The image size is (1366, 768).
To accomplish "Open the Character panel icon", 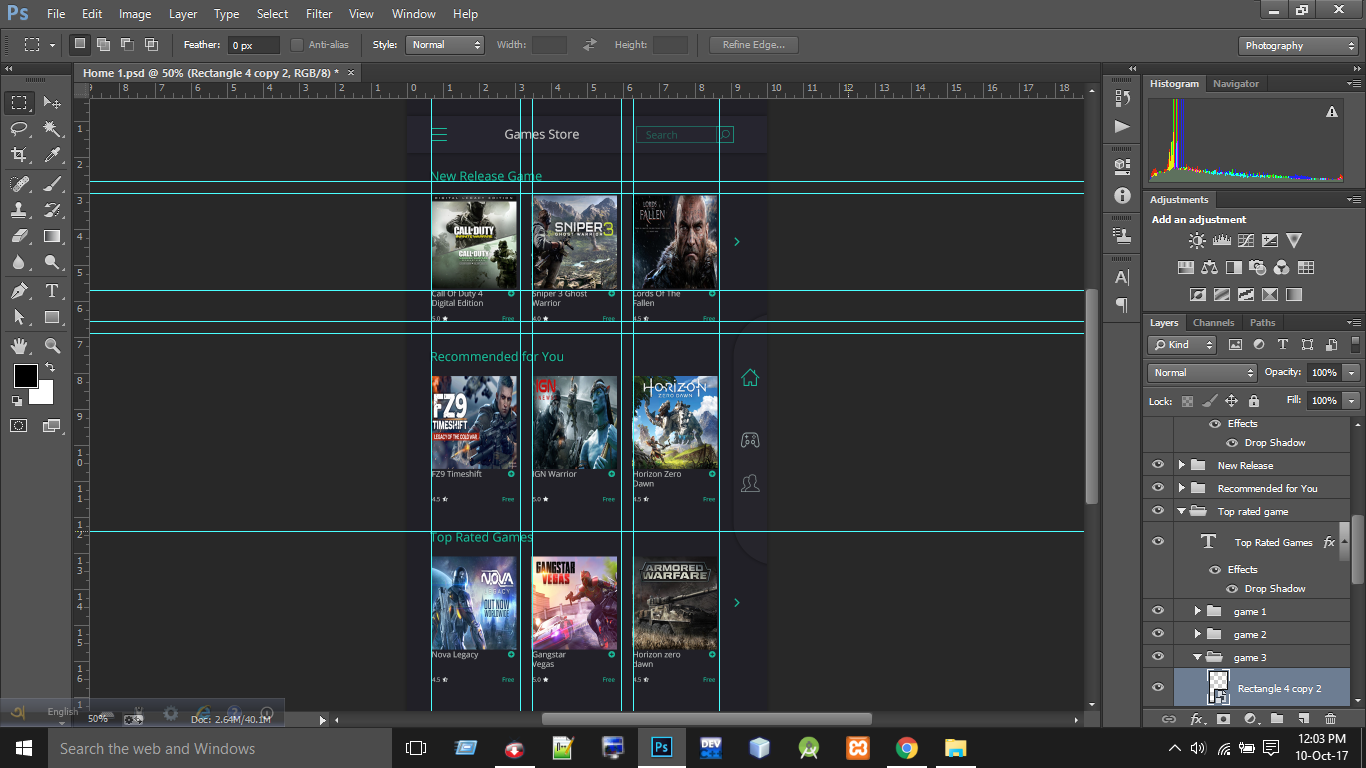I will tap(1122, 277).
